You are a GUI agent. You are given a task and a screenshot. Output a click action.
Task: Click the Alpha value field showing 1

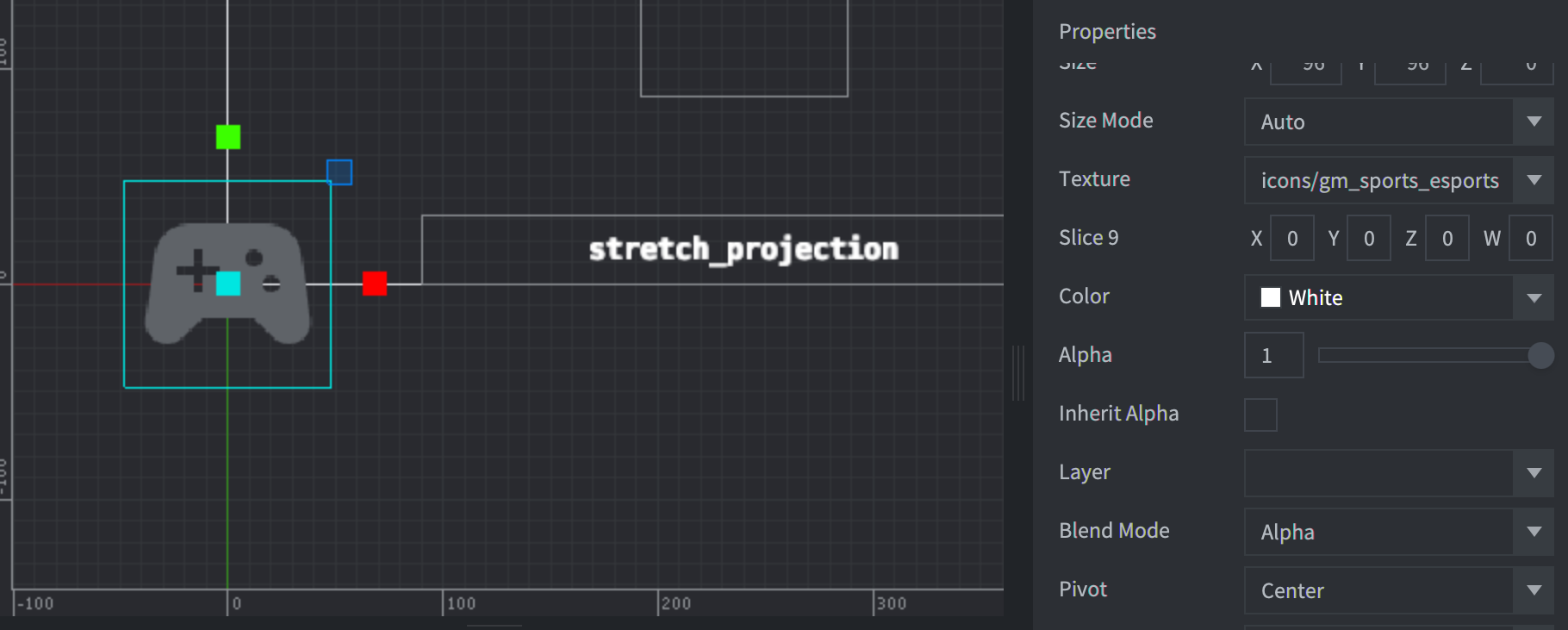(x=1273, y=354)
